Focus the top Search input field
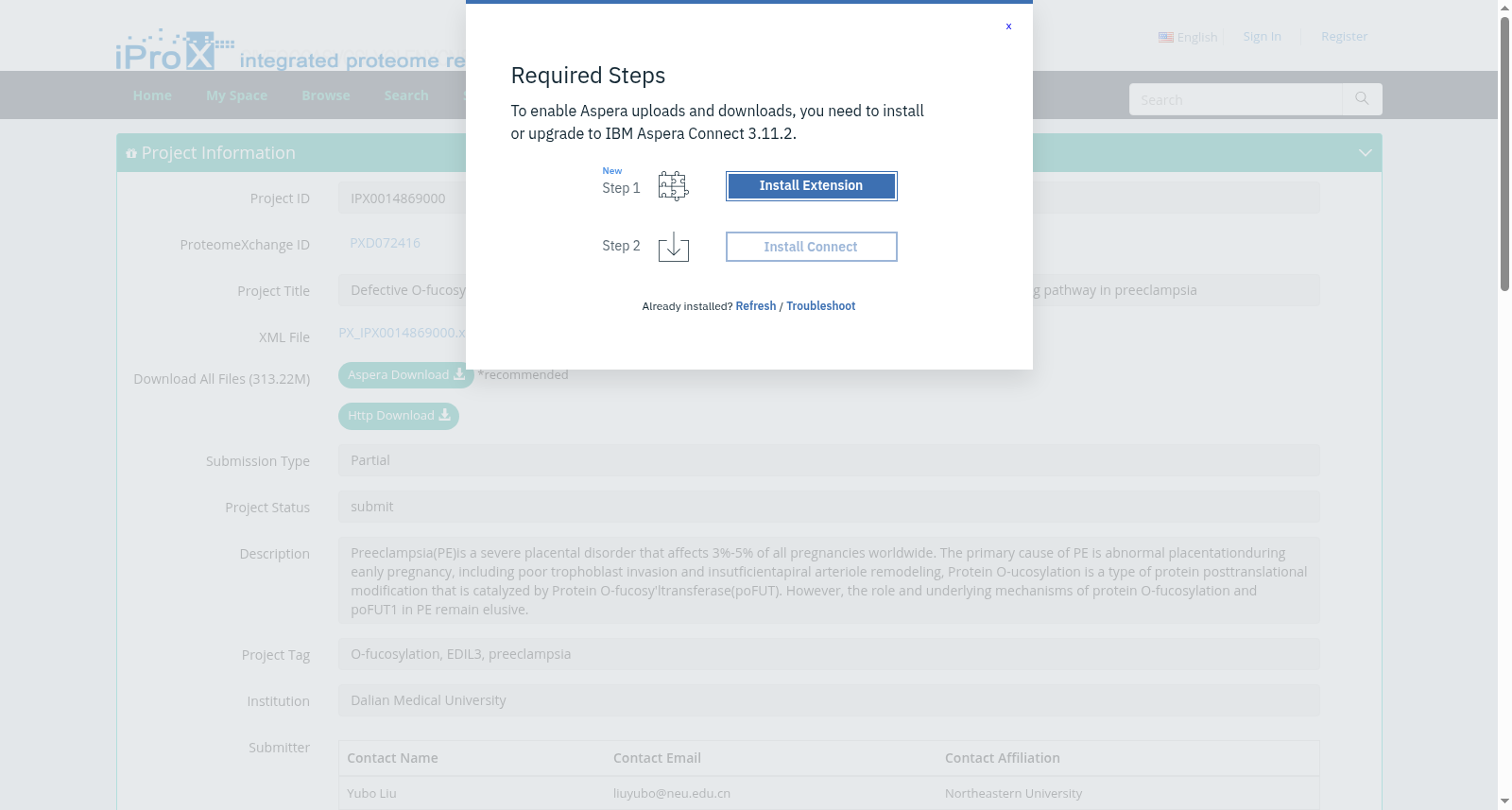1512x810 pixels. pos(1235,99)
